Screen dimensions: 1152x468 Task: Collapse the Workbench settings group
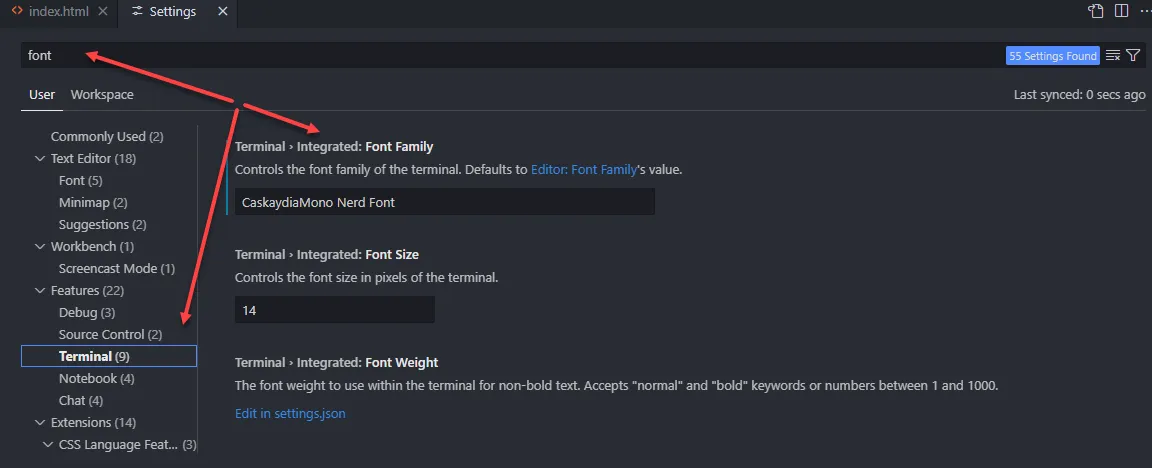(x=40, y=247)
